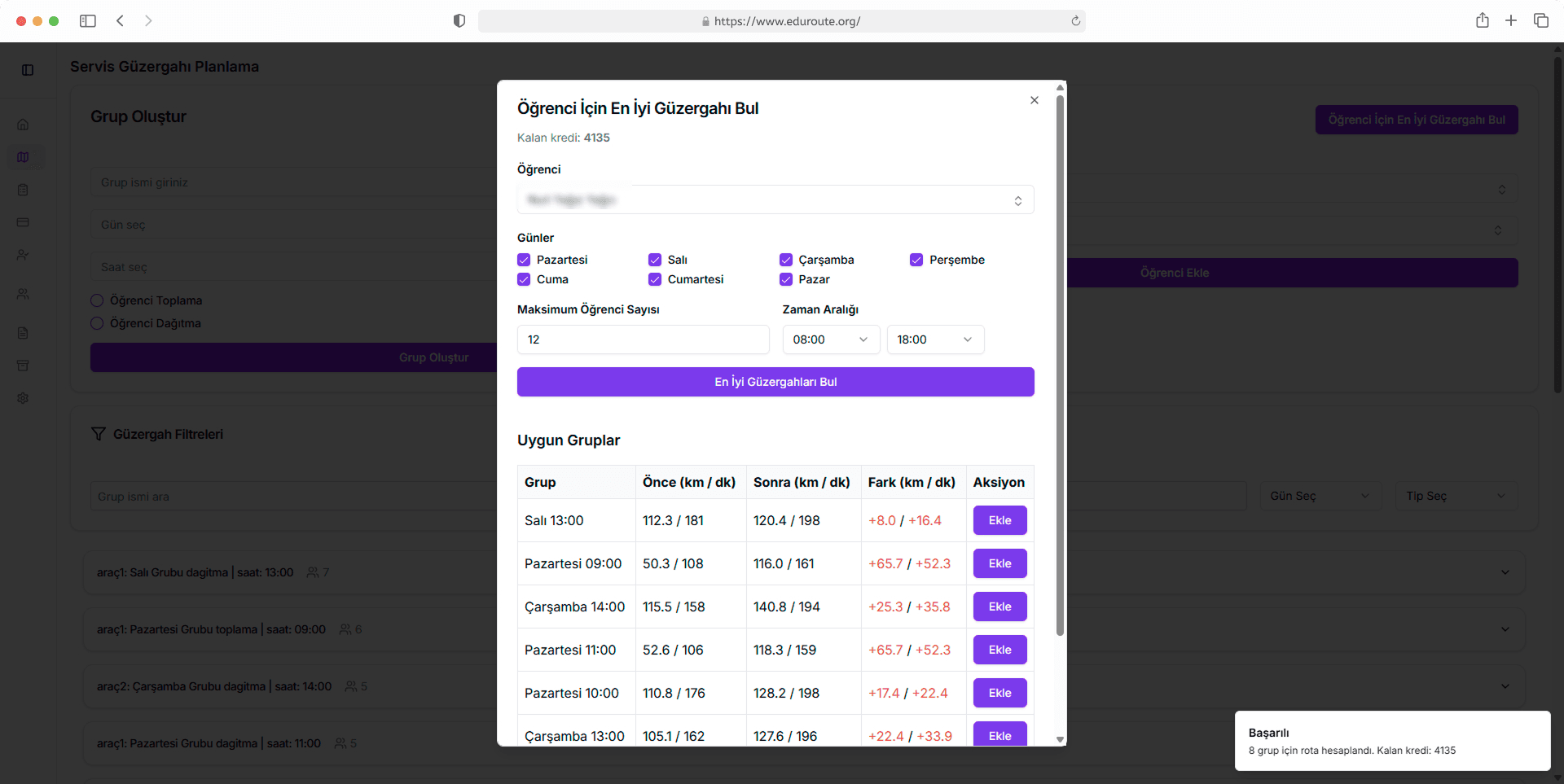Click the Grup ismi ara search field
The width and height of the screenshot is (1564, 784).
click(x=293, y=496)
